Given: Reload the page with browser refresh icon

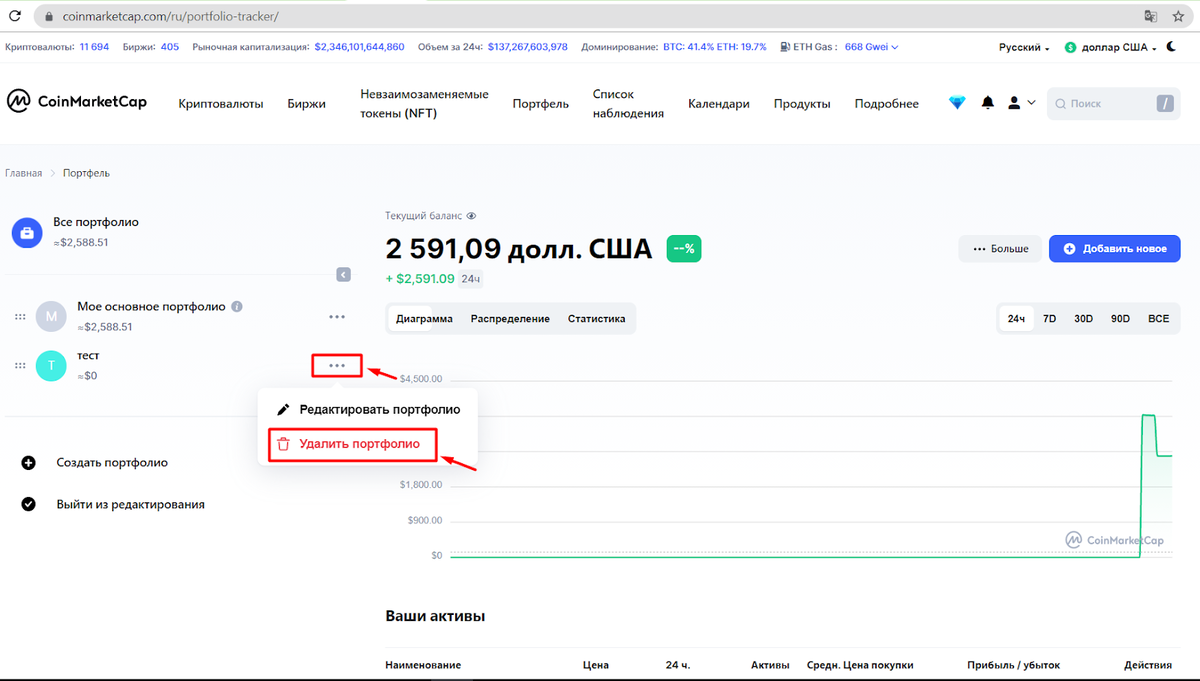Looking at the screenshot, I should coord(15,17).
